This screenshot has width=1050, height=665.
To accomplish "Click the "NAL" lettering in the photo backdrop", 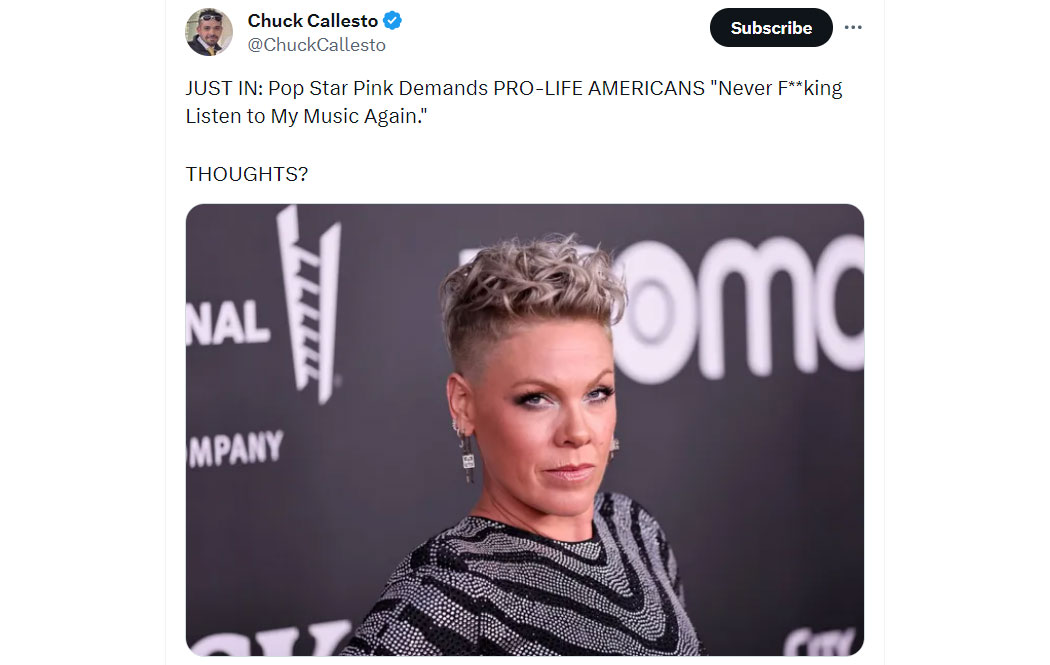I will click(227, 324).
